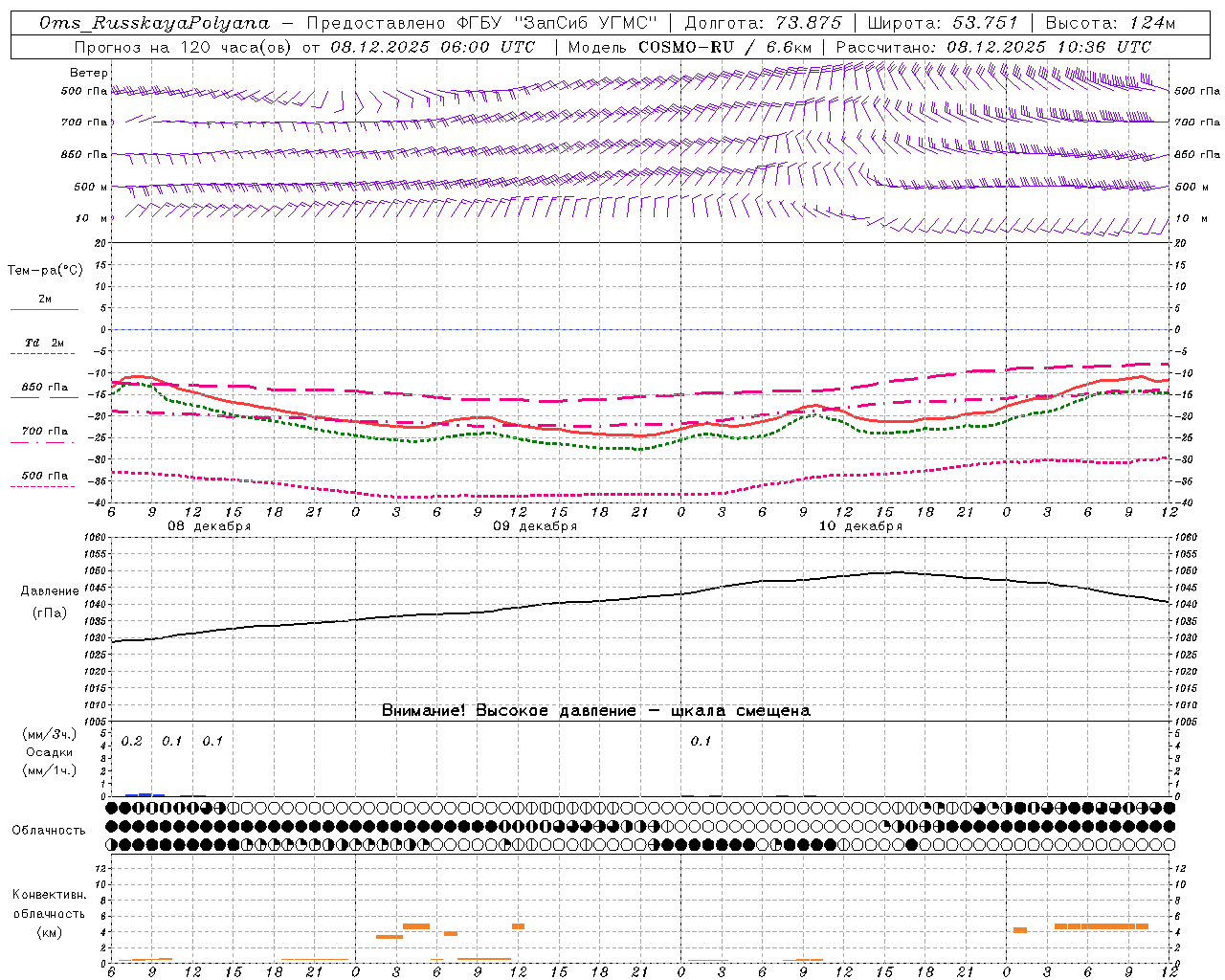Click the 'Td 2м' dew point legend entry
Viewport: 1225px width, 980px height.
pos(44,343)
